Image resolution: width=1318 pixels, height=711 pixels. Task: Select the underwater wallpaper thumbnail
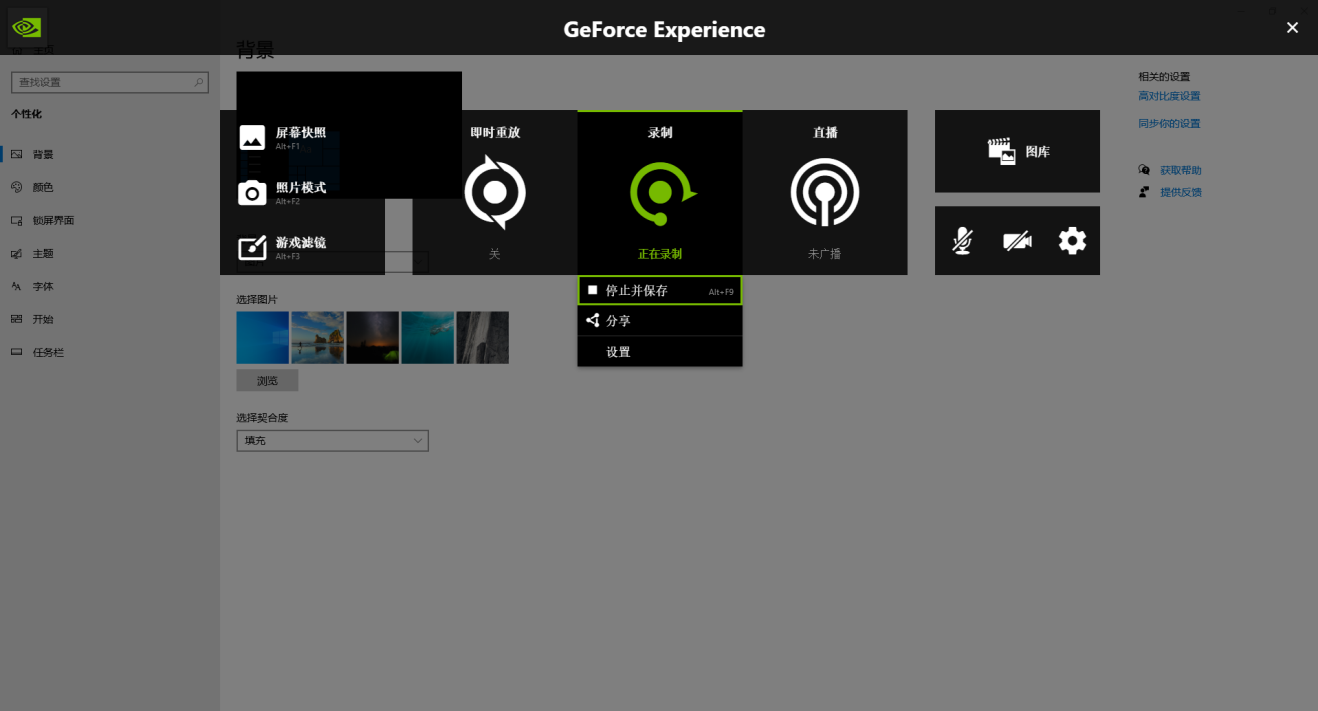(428, 337)
